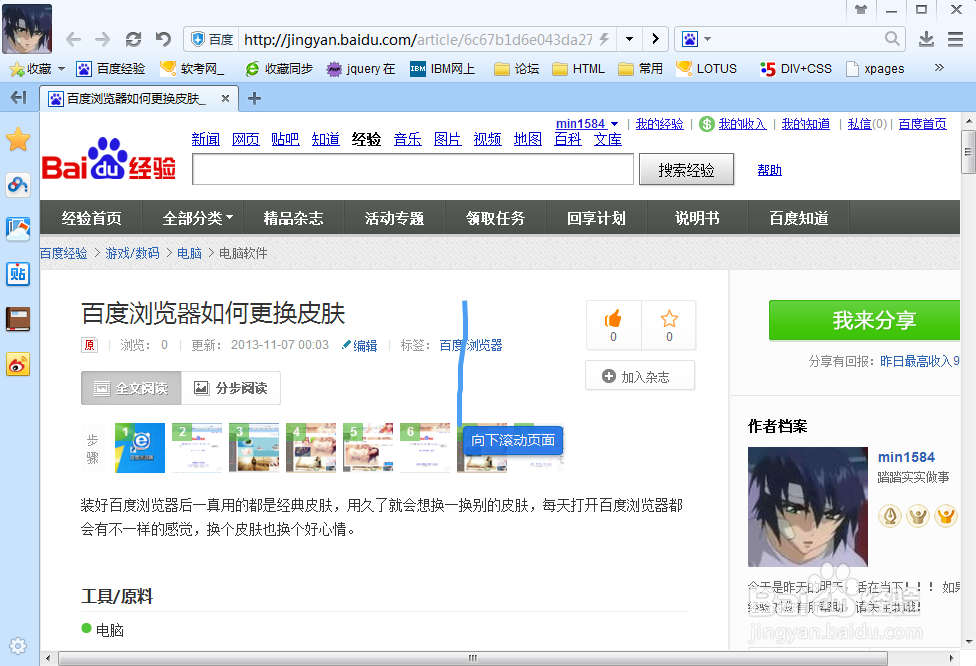Click the 编辑 edit link
The image size is (976, 666).
coord(360,345)
